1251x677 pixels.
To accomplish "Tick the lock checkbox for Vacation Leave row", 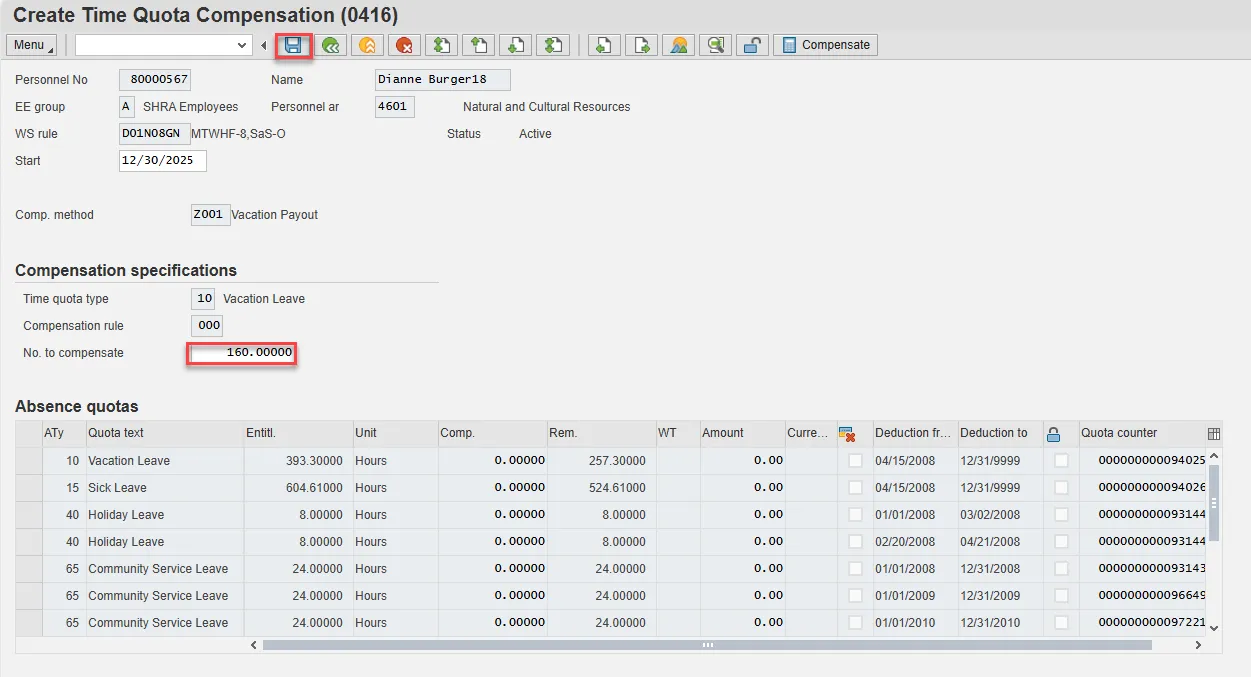I will click(1060, 461).
